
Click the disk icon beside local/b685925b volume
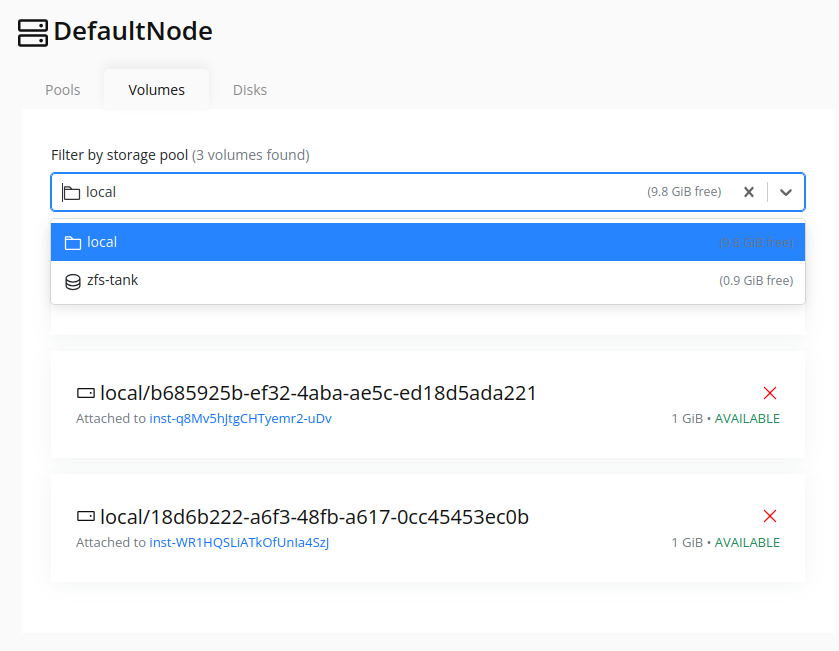click(86, 394)
